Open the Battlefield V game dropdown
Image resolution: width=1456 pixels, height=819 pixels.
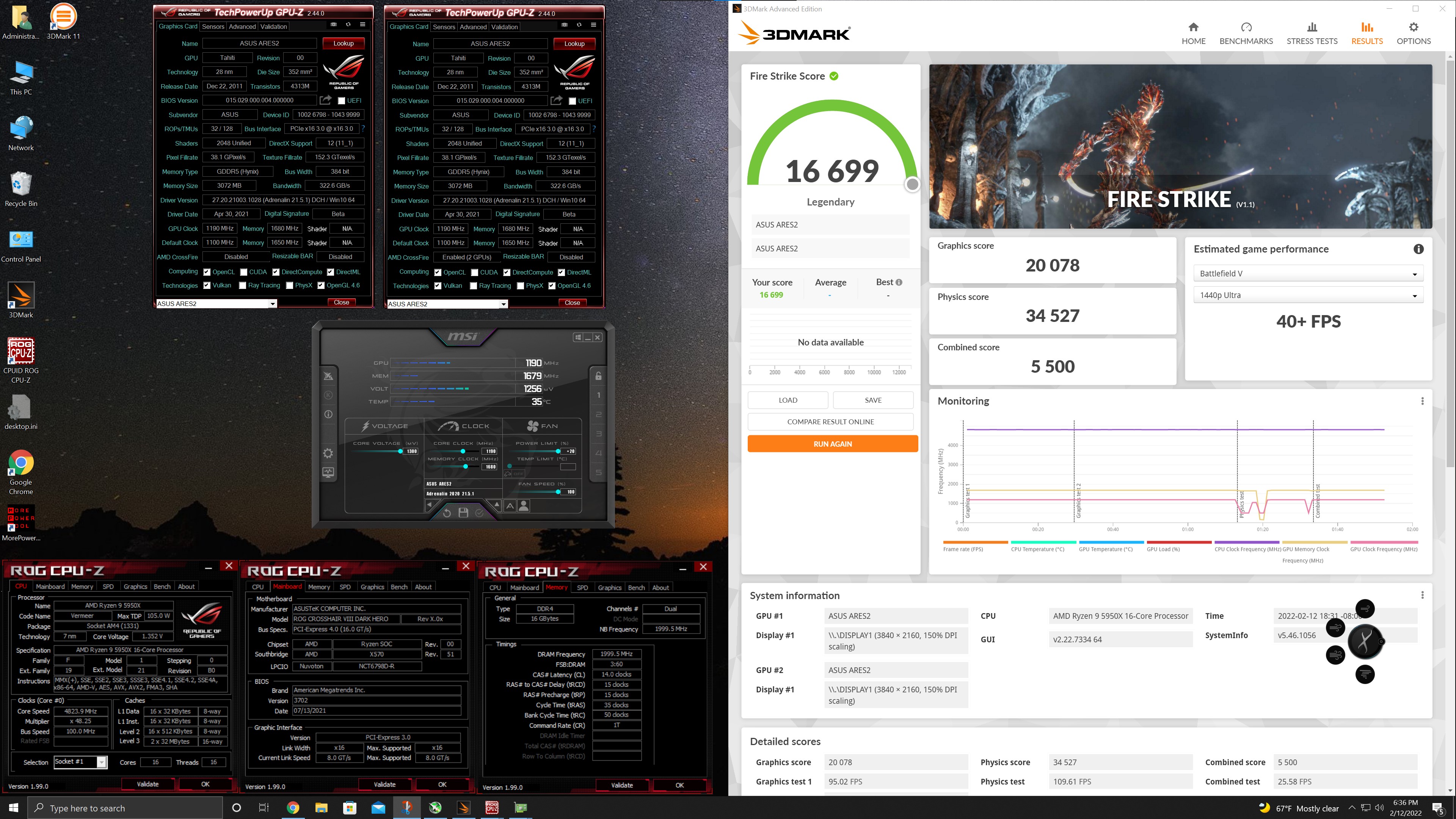1308,273
